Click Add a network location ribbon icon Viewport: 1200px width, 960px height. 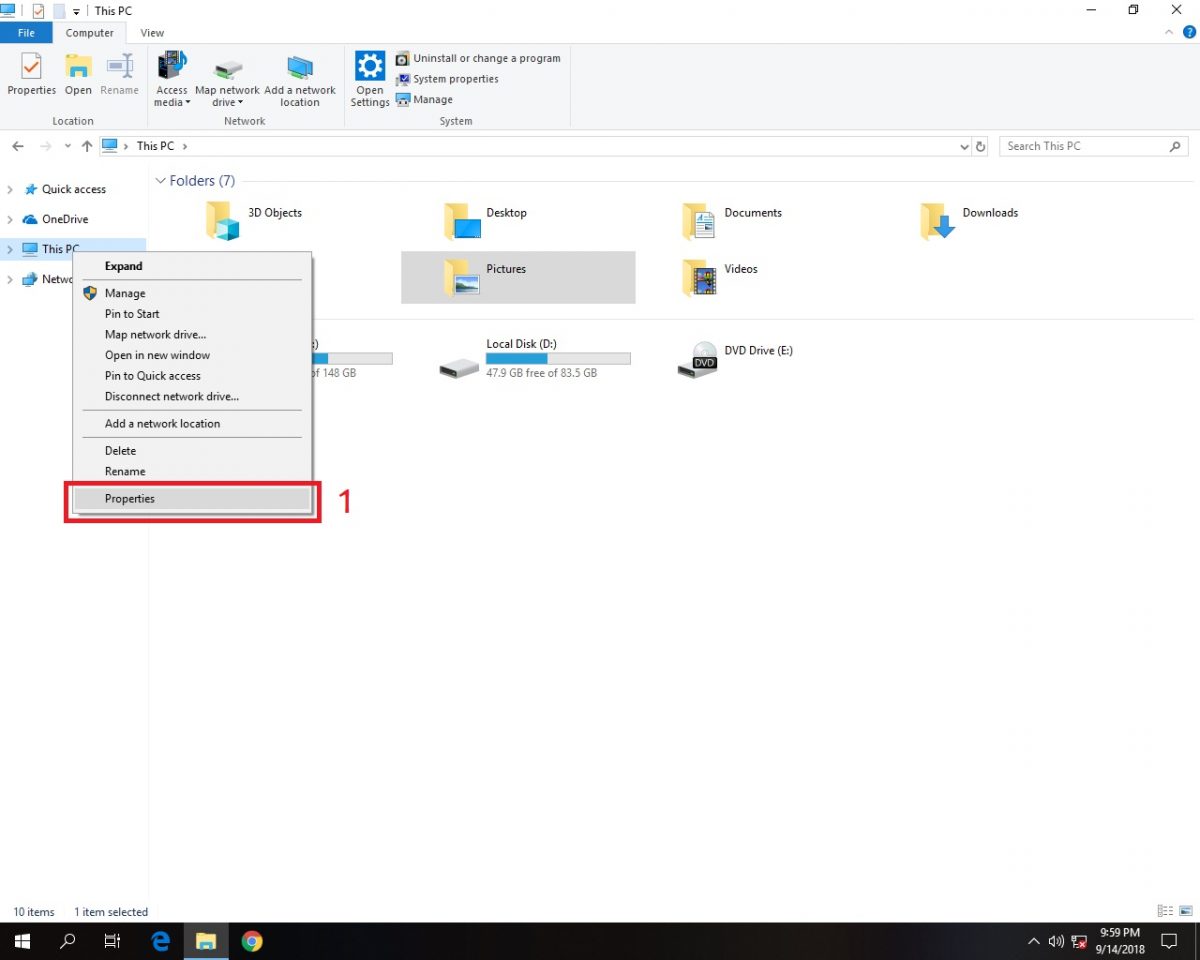(299, 68)
